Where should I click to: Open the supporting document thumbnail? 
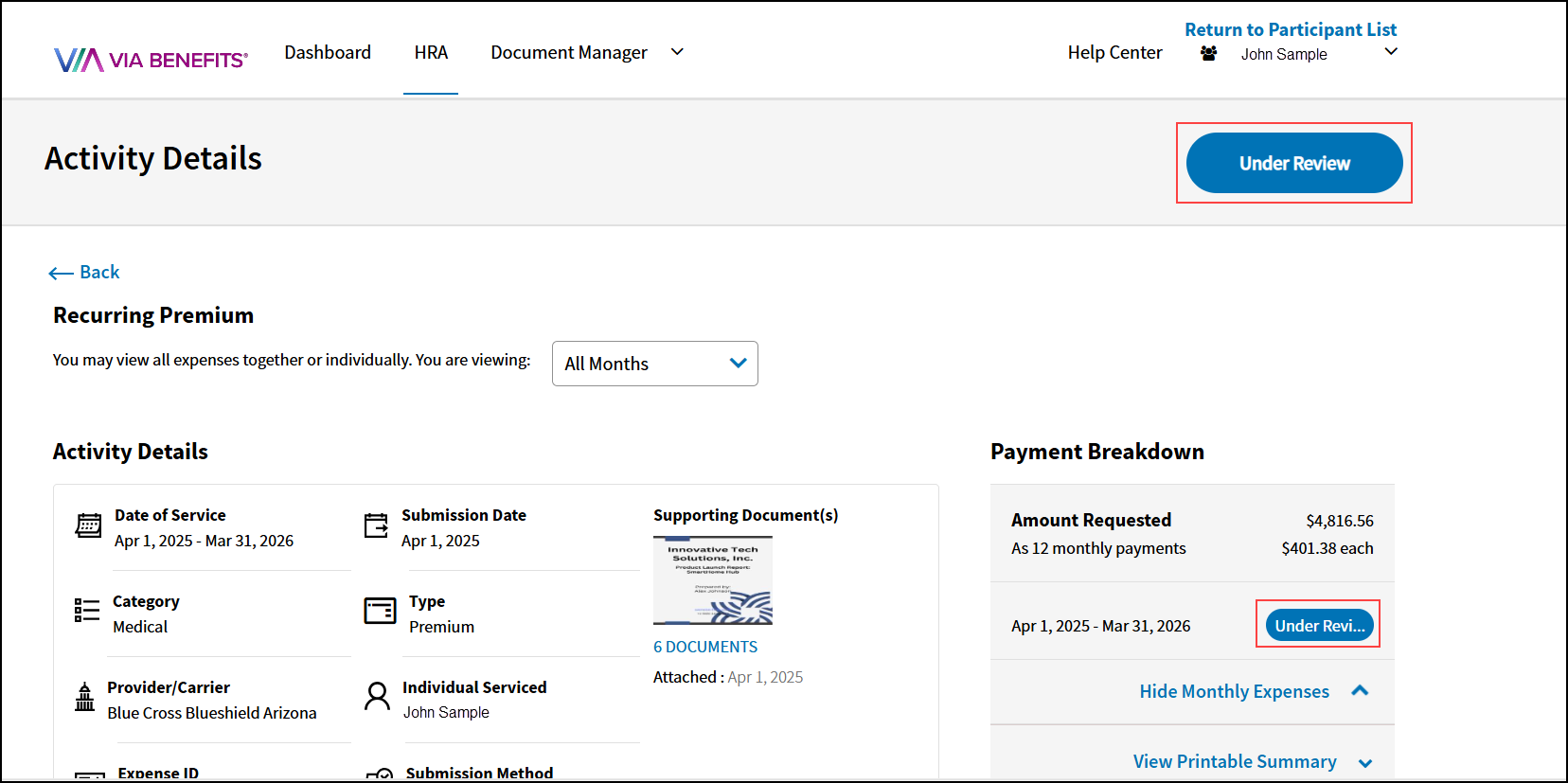713,580
